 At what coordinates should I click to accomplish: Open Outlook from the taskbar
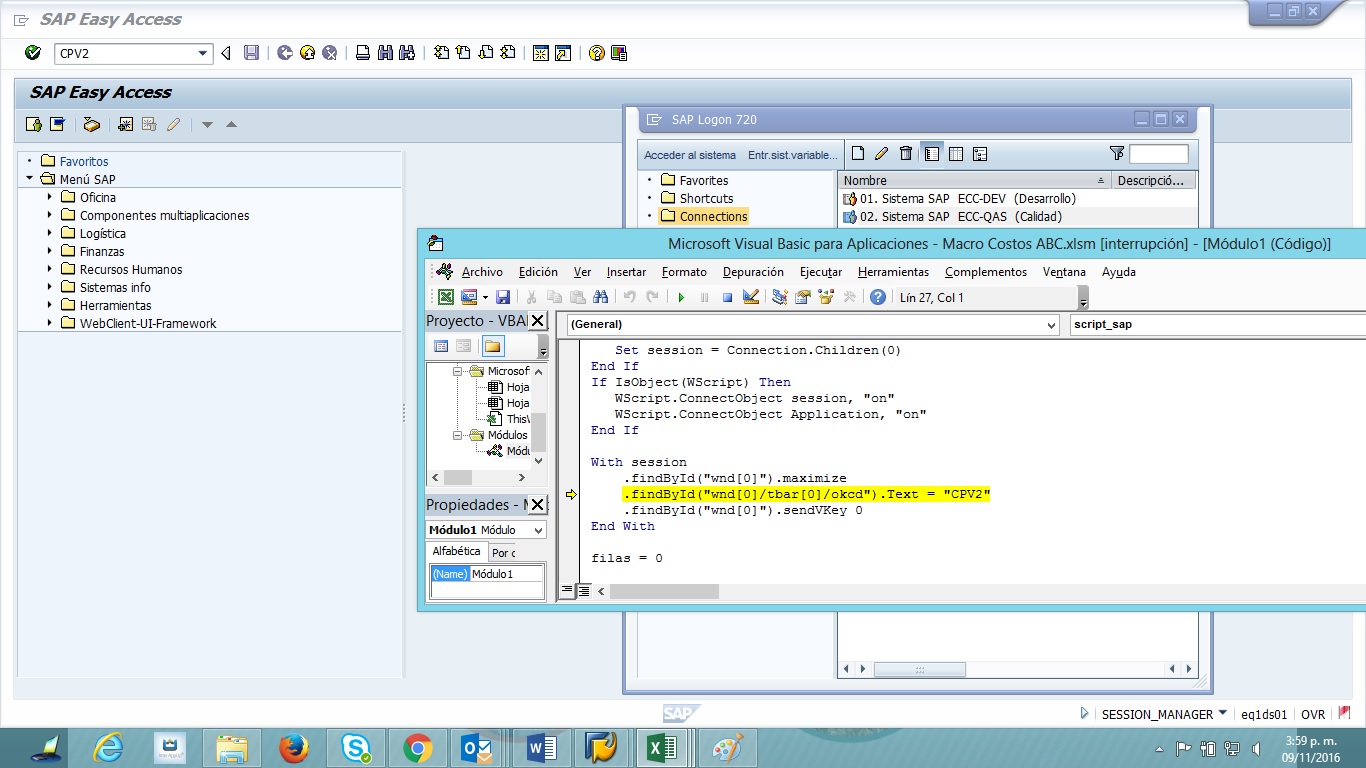tap(474, 747)
